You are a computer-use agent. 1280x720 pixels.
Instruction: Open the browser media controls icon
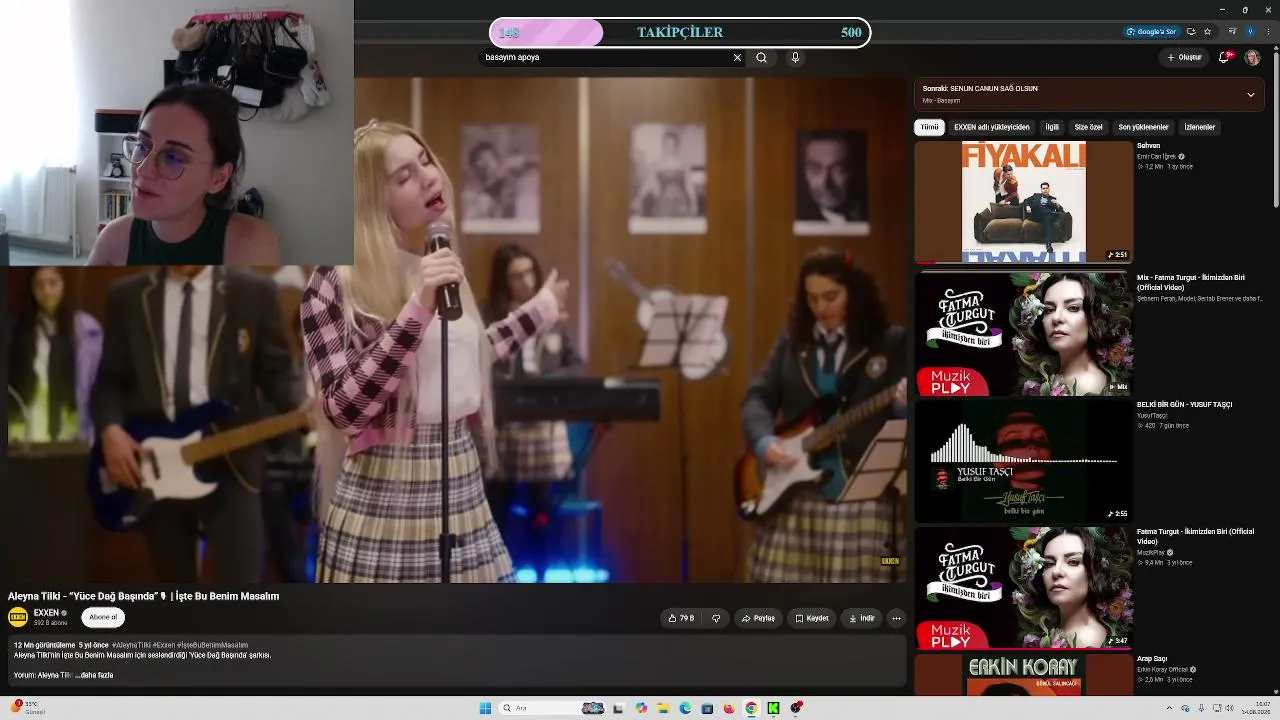coord(1232,32)
